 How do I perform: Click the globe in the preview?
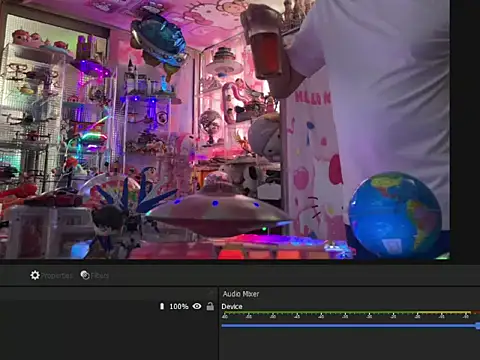tap(396, 216)
